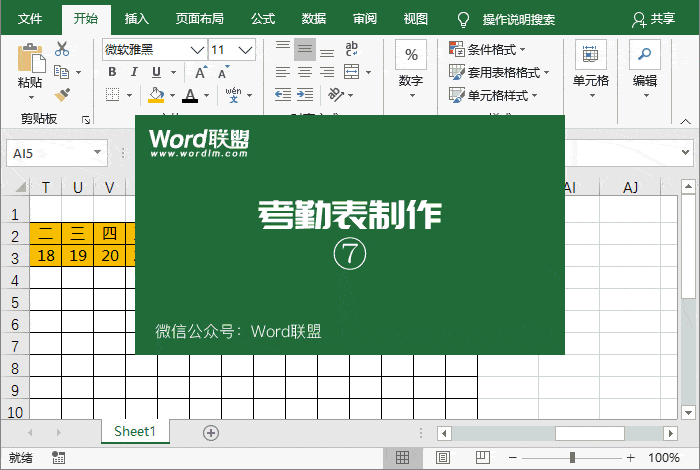Expand the 微软雅黑 font name list
This screenshot has height=470, width=700.
point(197,50)
